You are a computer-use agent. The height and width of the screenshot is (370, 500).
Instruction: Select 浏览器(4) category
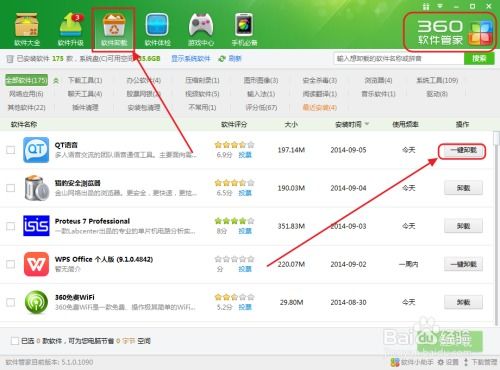tap(378, 80)
